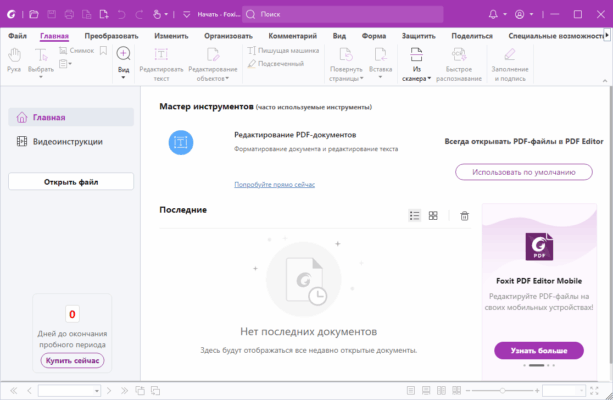Viewport: 613px width, 400px height.
Task: Clear recent list with trash icon
Action: point(464,216)
